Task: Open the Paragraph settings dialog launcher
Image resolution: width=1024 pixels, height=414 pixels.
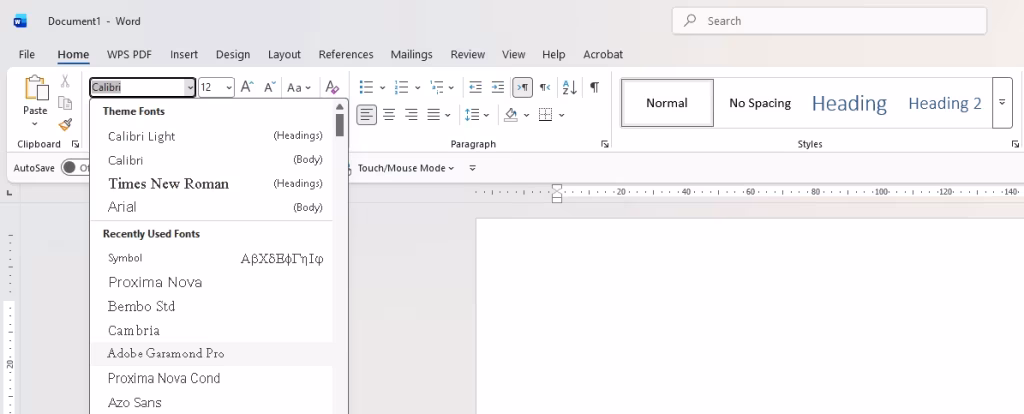Action: [x=605, y=144]
